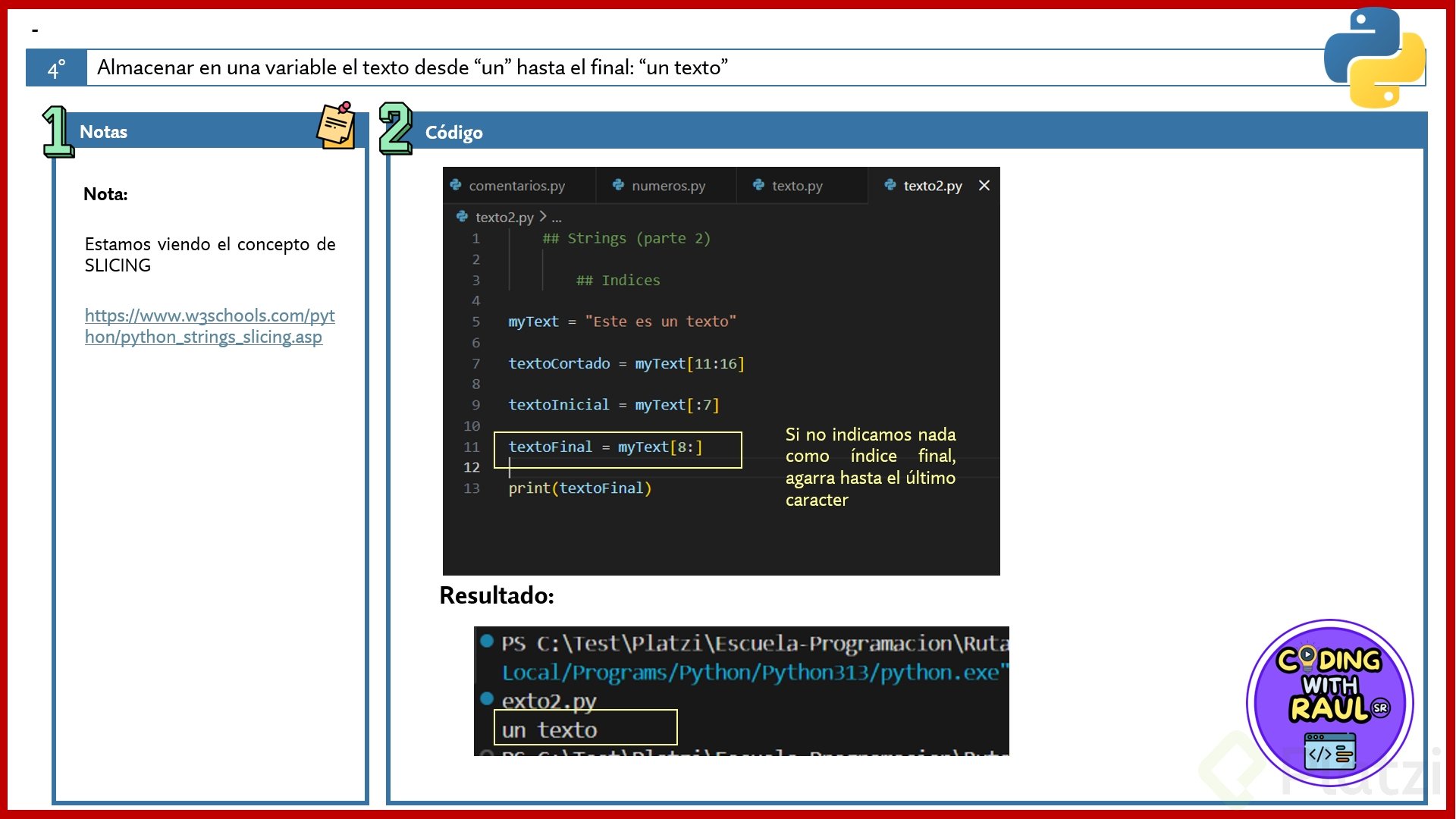This screenshot has height=819, width=1456.
Task: Expand the texto2.py breadcrumb chevron
Action: 543,217
